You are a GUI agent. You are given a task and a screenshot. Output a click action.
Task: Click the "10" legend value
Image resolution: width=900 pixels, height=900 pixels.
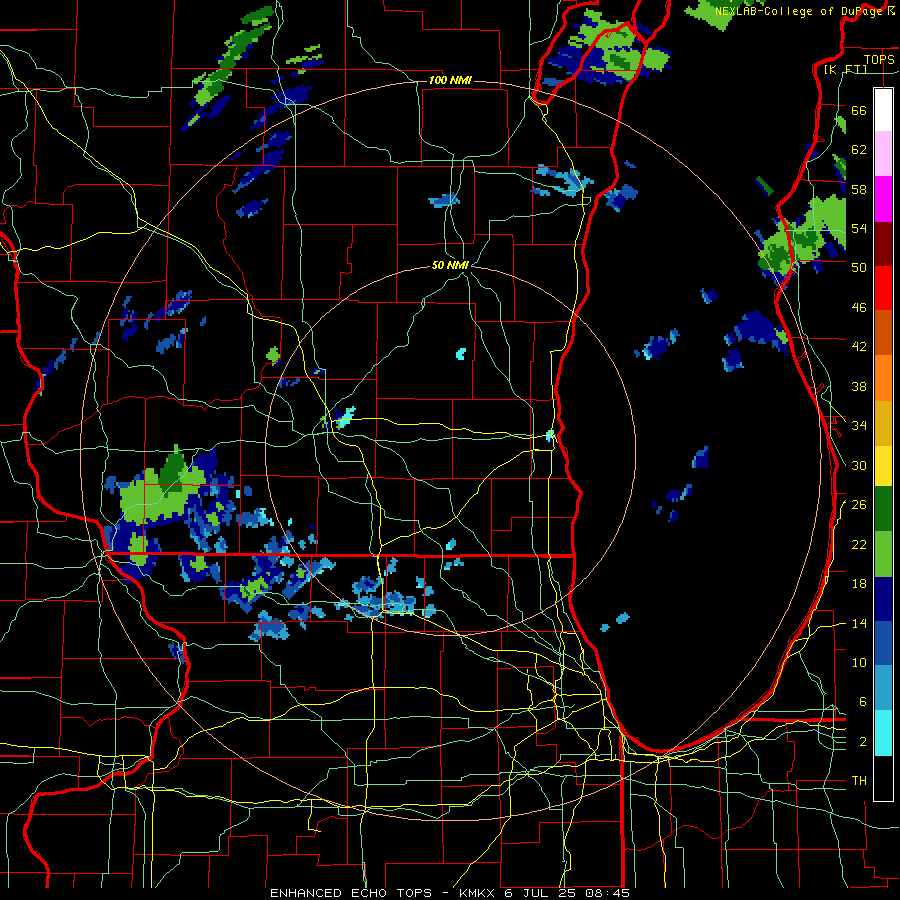tap(859, 662)
